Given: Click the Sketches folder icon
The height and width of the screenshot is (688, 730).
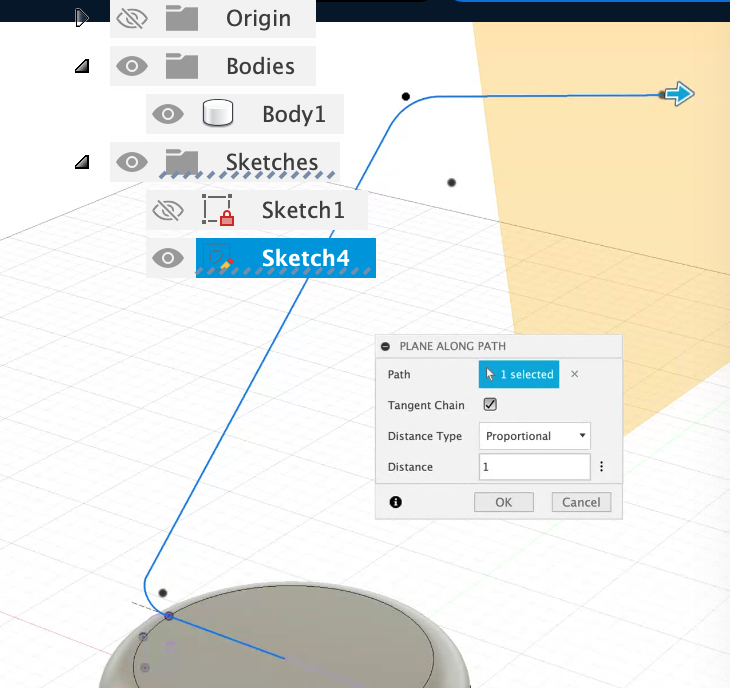Looking at the screenshot, I should [182, 162].
